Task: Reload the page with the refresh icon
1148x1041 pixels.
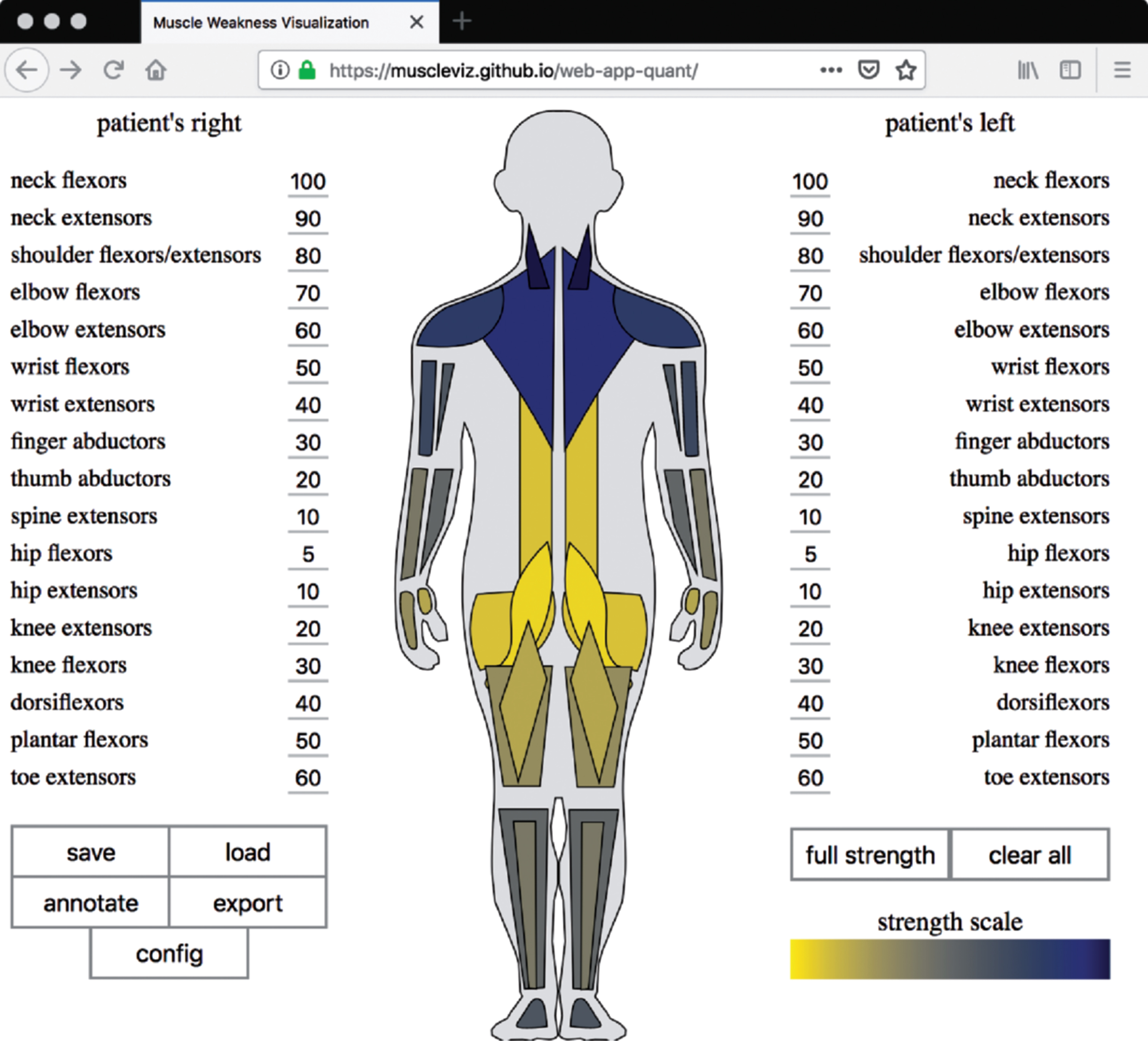Action: [114, 70]
